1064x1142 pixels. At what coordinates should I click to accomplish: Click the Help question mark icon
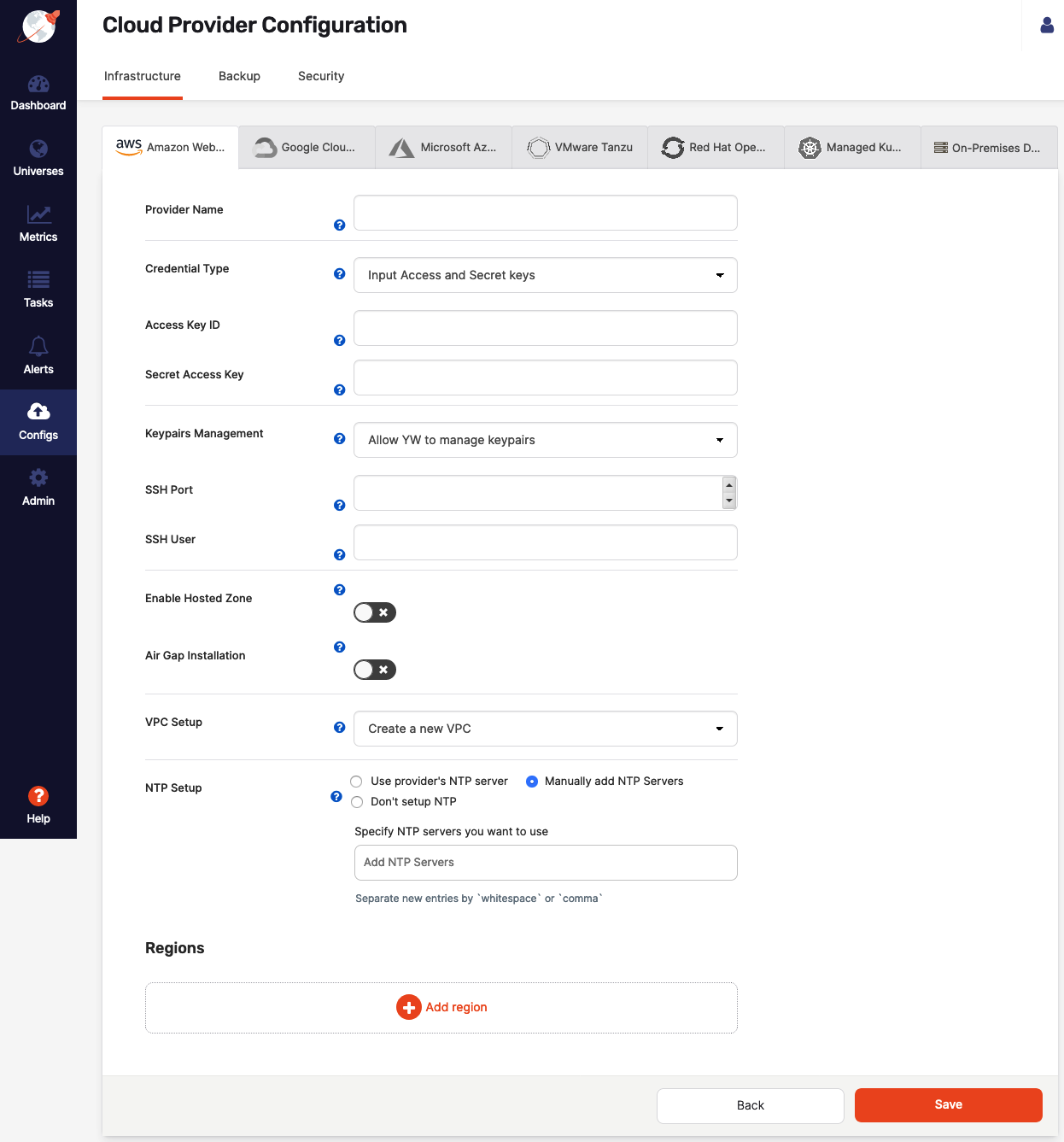click(38, 796)
